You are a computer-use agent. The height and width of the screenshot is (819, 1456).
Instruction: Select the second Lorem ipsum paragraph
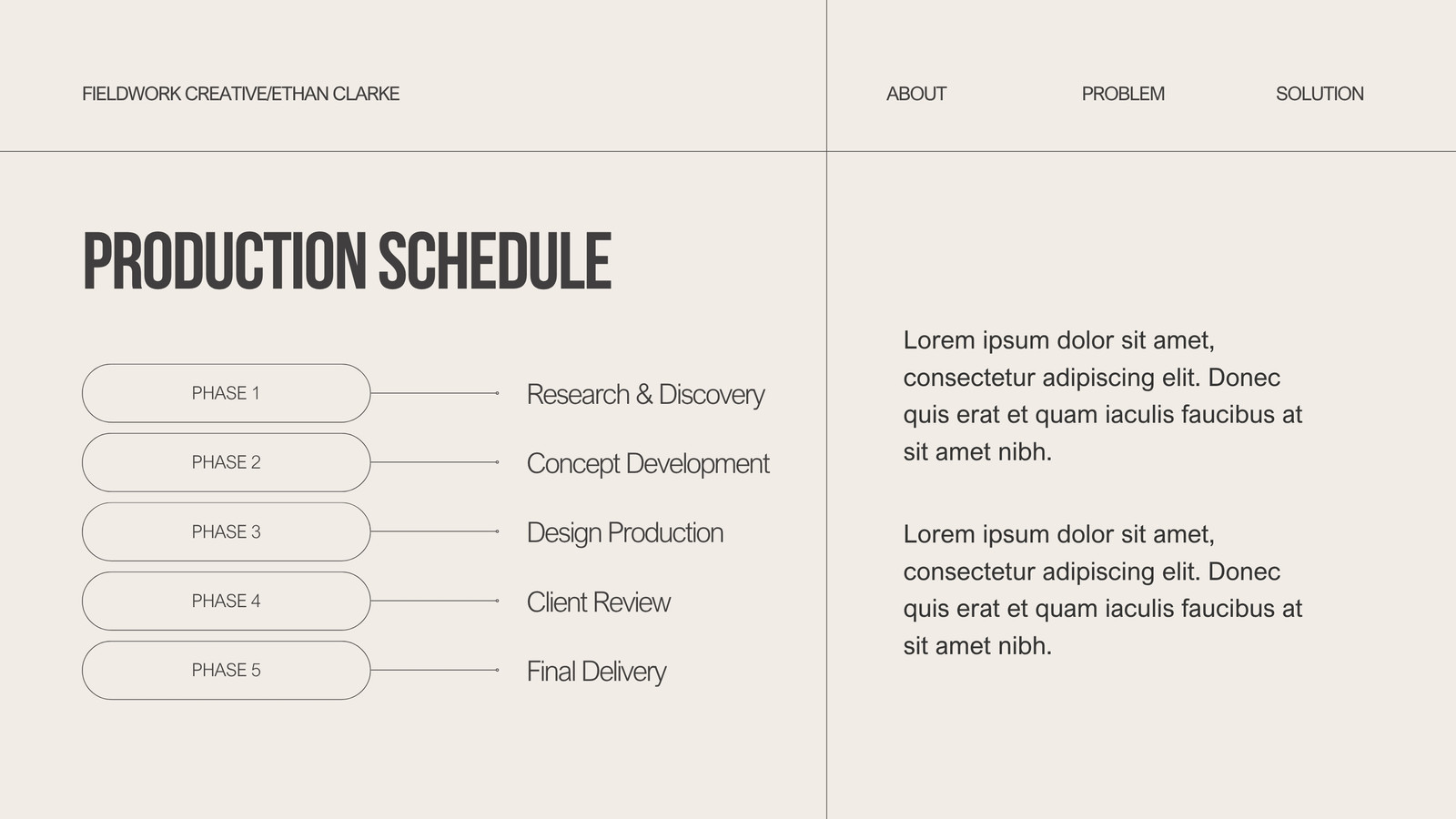coord(1103,590)
